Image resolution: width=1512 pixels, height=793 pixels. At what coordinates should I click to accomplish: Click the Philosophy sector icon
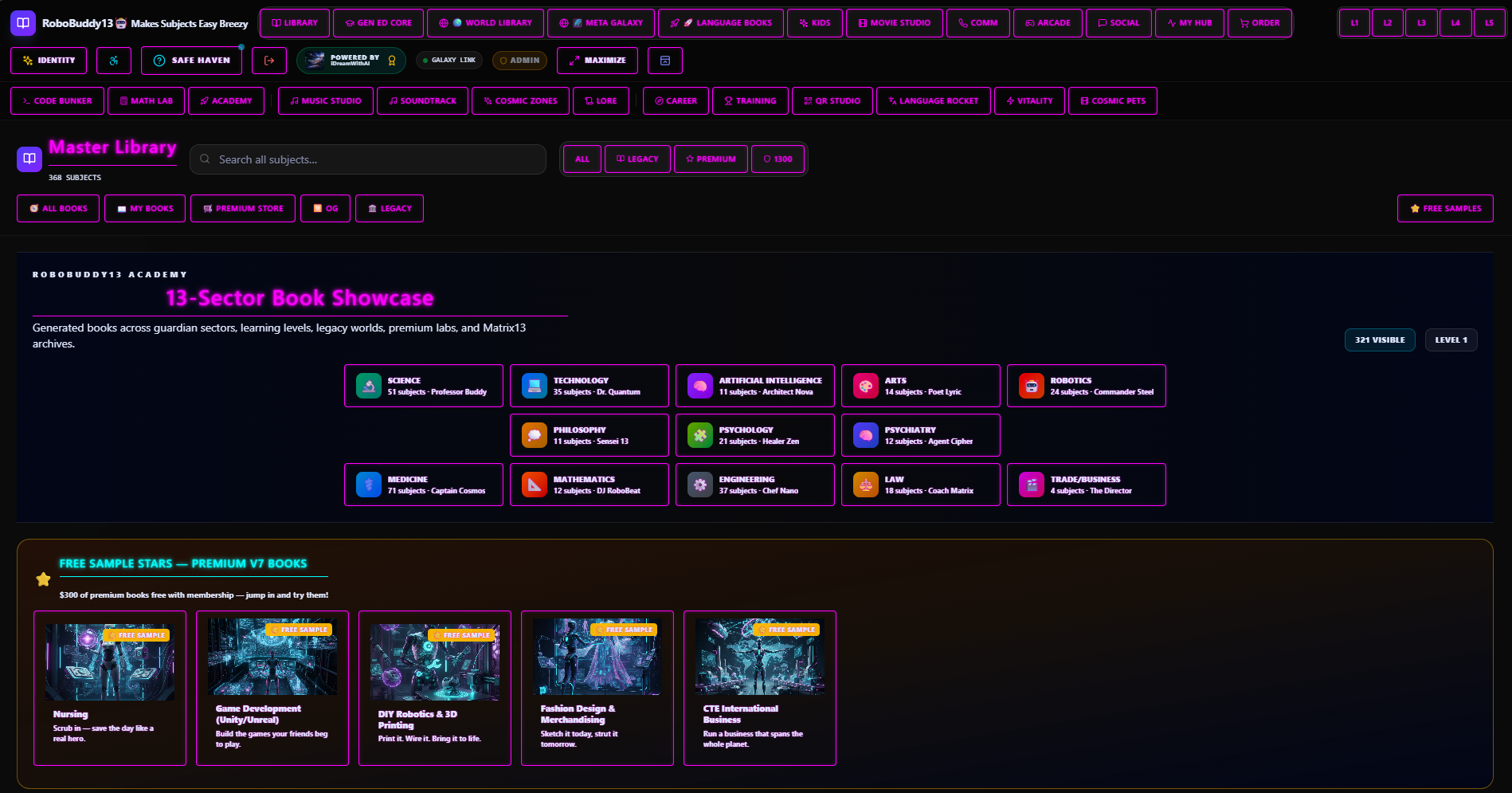tap(535, 435)
